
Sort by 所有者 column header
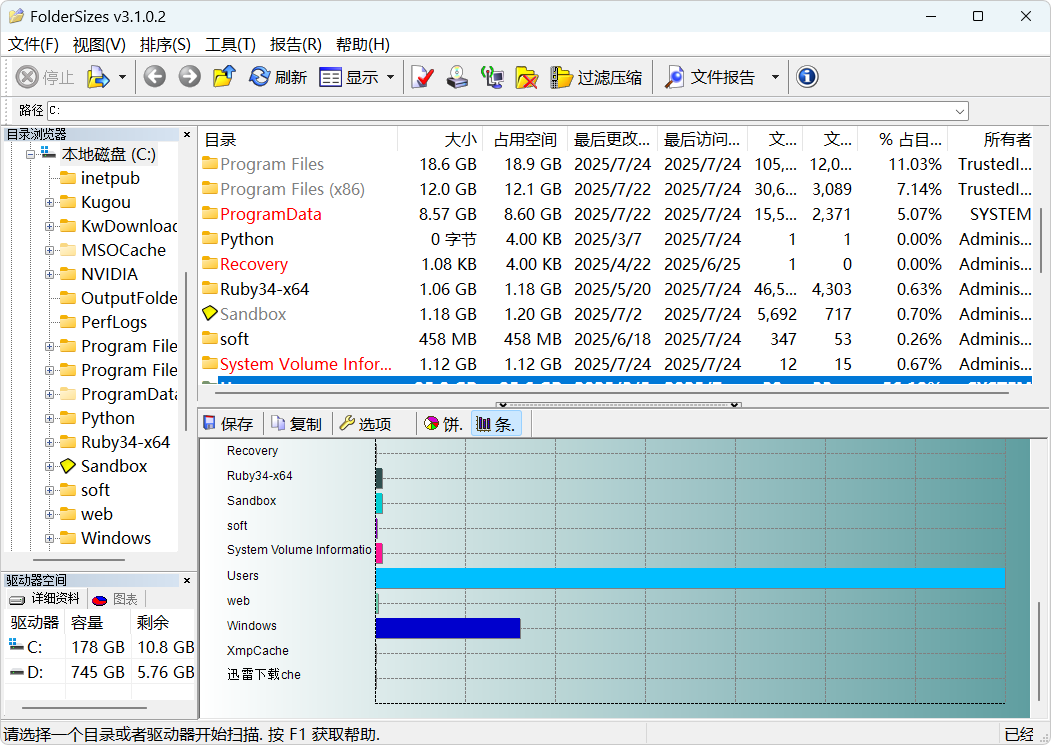coord(991,139)
